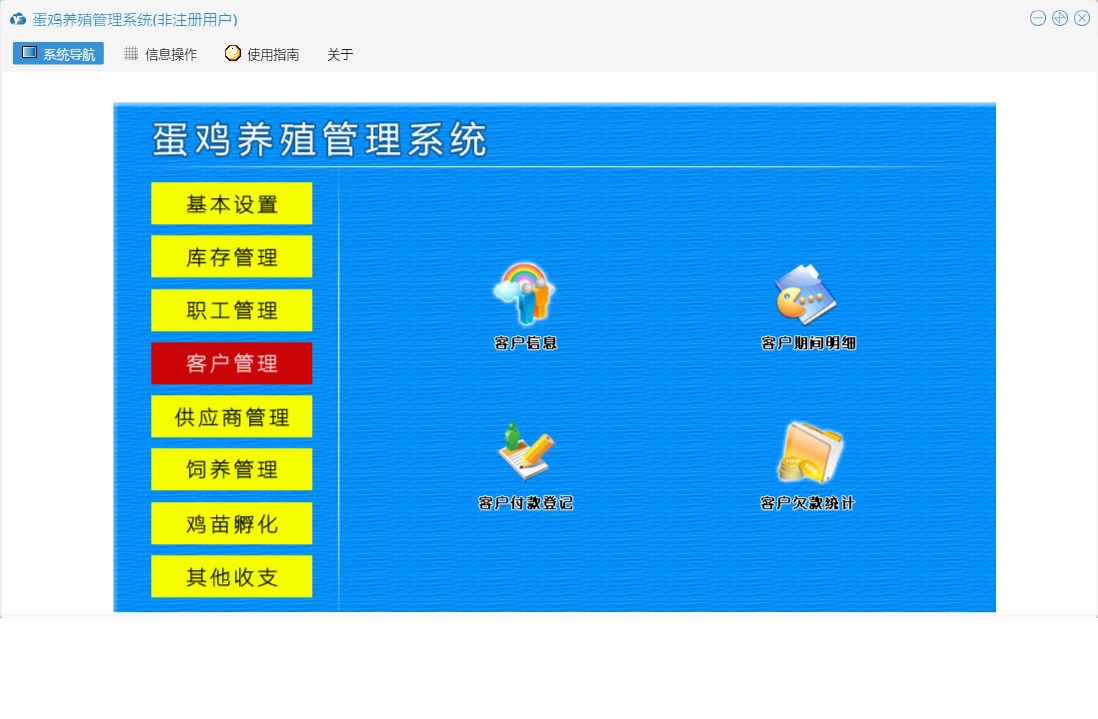This screenshot has height=719, width=1098.
Task: Click the 客户期间明细 label text
Action: 809,343
